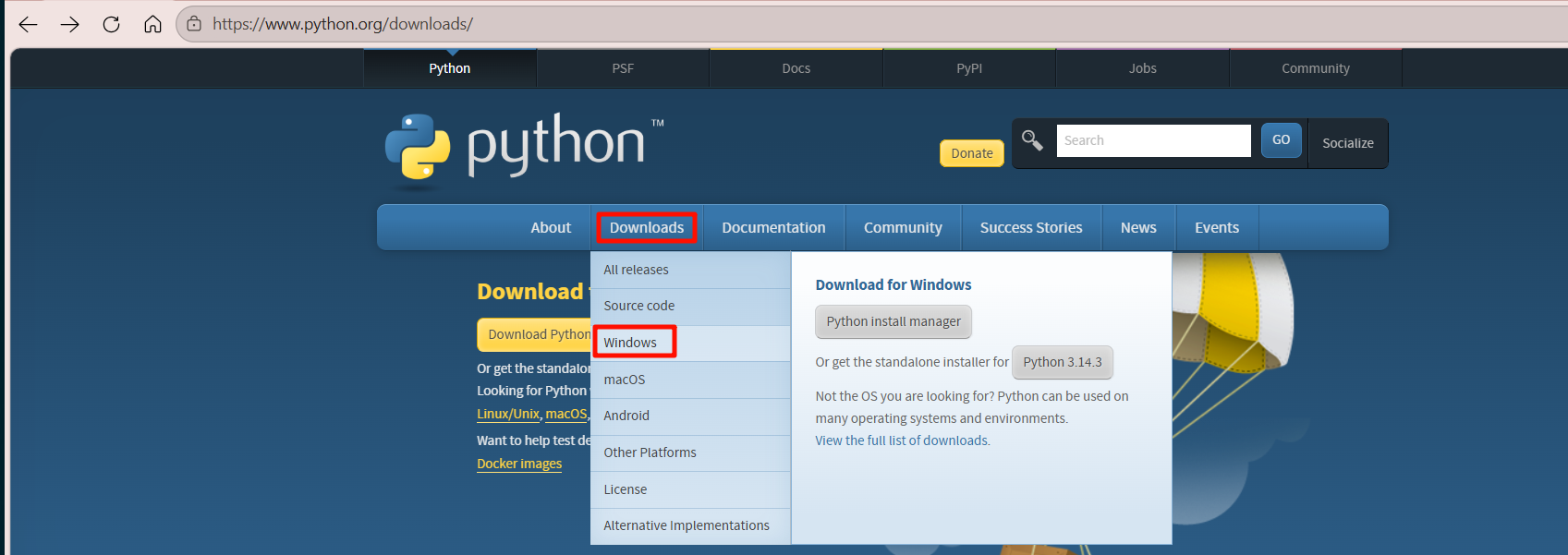Focus the browser address bar URL
The image size is (1568, 555).
coord(343,24)
